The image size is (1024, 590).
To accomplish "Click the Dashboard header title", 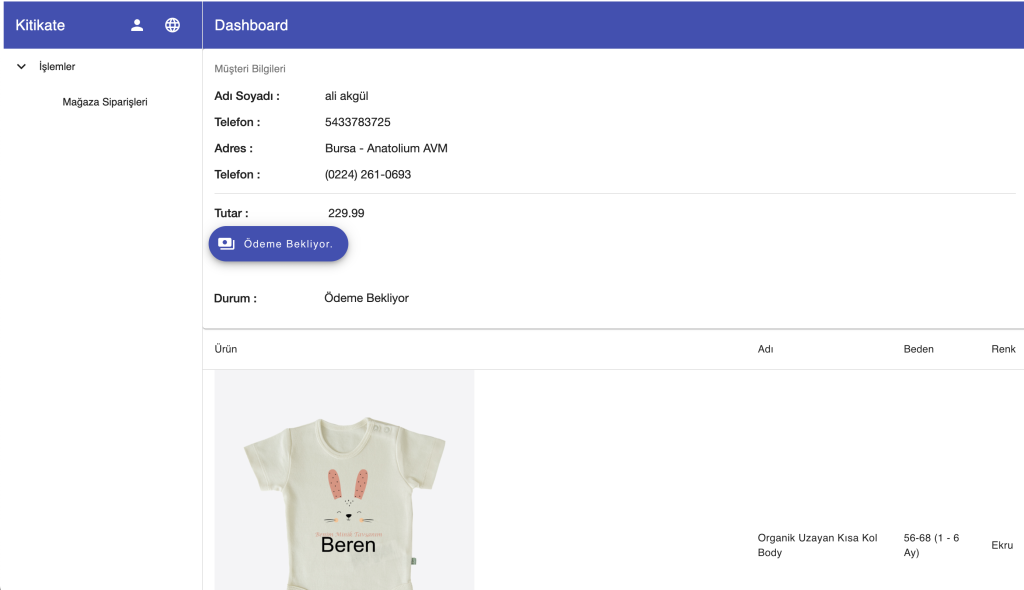I will click(251, 25).
